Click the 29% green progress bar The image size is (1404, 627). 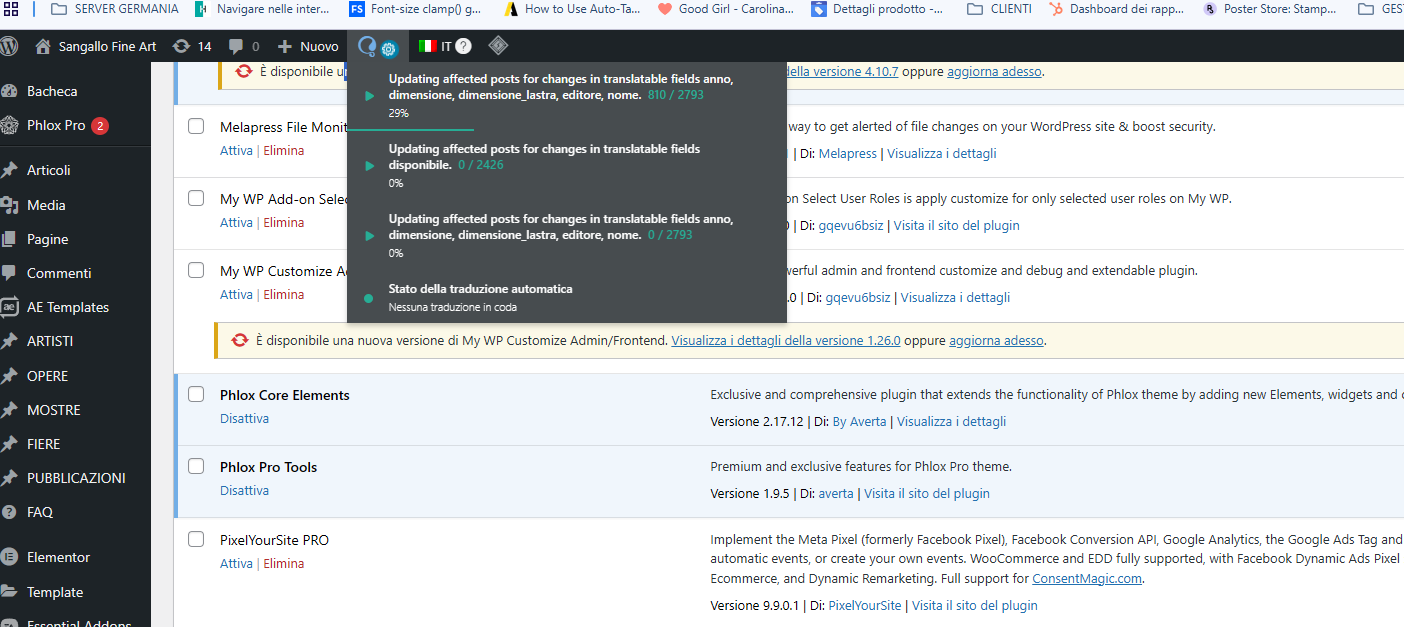coord(430,130)
